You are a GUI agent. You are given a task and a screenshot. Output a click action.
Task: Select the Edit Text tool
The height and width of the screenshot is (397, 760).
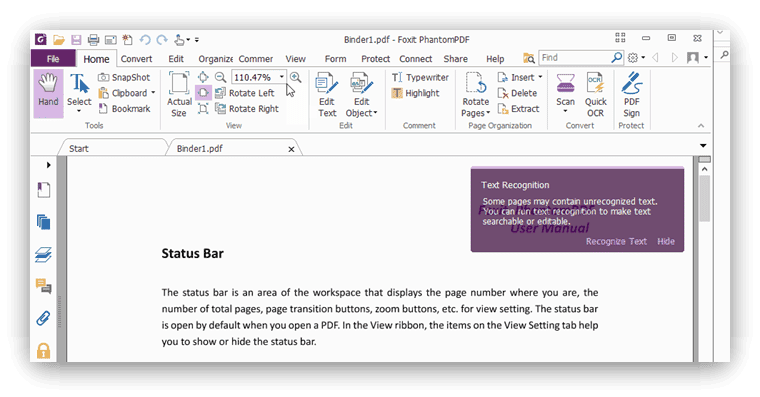327,95
